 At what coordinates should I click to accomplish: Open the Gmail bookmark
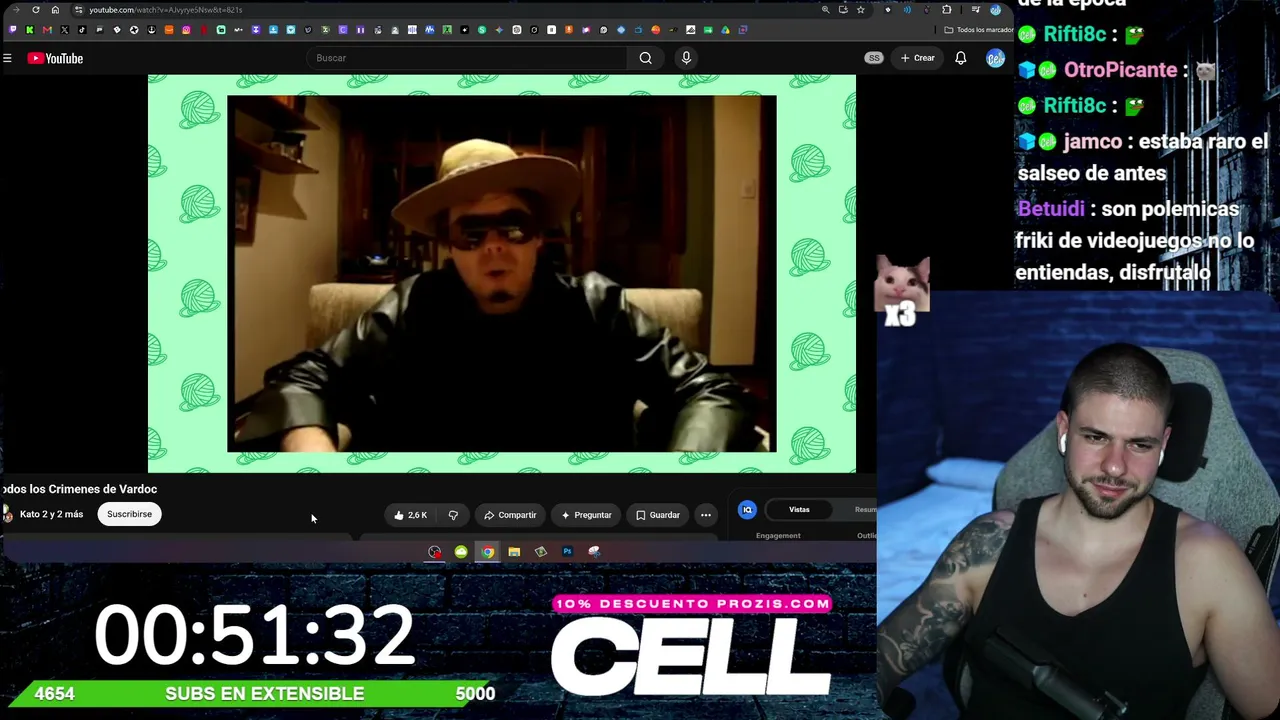pos(47,30)
